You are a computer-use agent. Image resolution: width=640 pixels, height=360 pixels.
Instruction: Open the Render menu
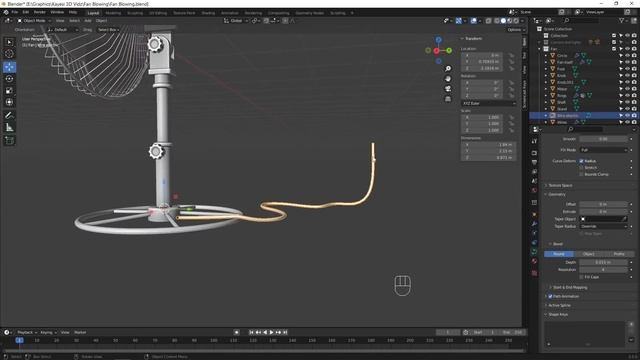click(x=40, y=12)
